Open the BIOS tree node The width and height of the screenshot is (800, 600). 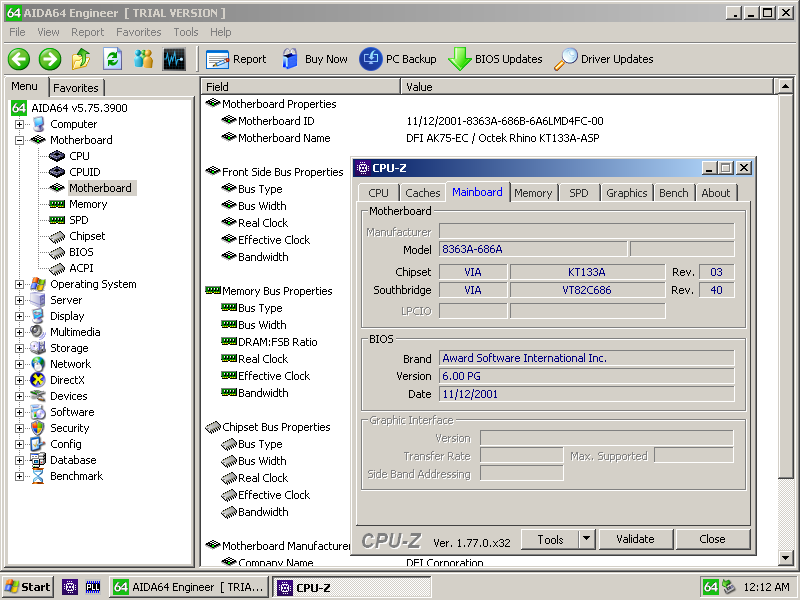(81, 252)
